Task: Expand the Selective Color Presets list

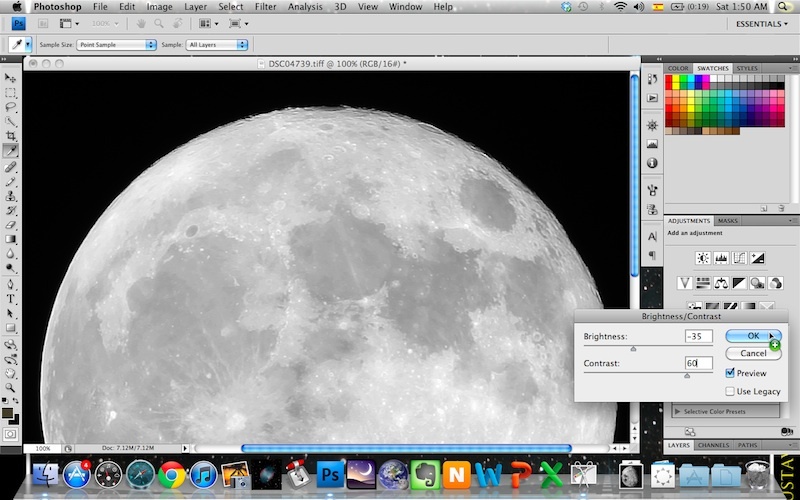Action: [x=679, y=411]
